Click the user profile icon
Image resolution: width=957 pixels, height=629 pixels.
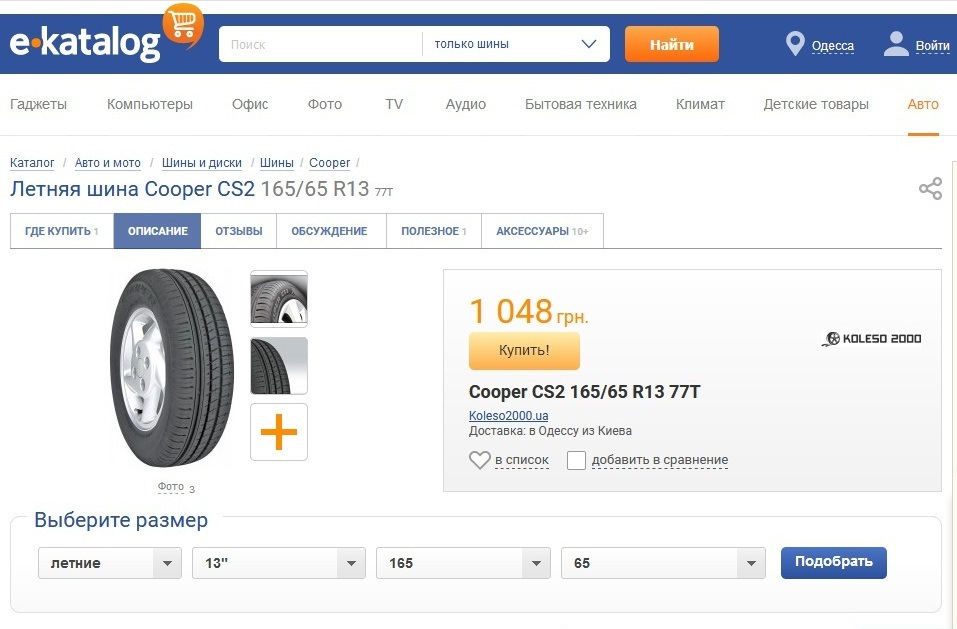896,44
